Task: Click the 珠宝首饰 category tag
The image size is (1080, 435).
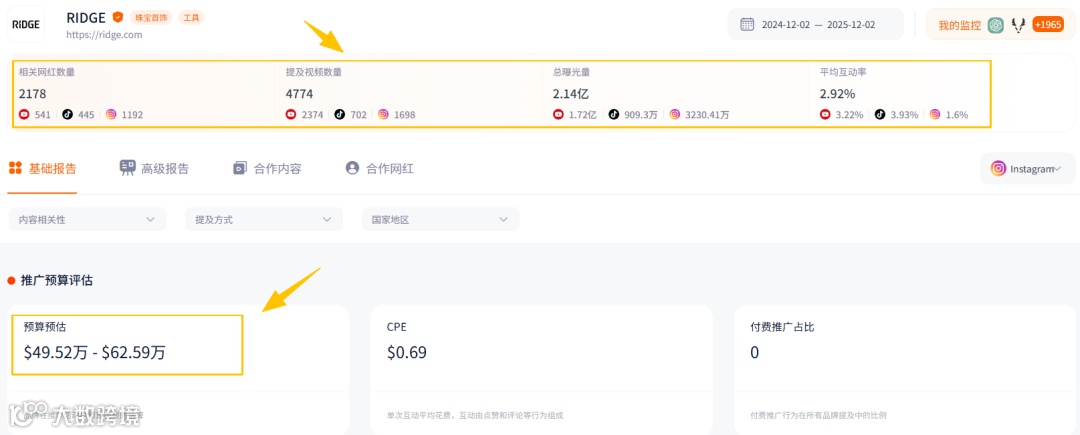Action: pos(151,17)
